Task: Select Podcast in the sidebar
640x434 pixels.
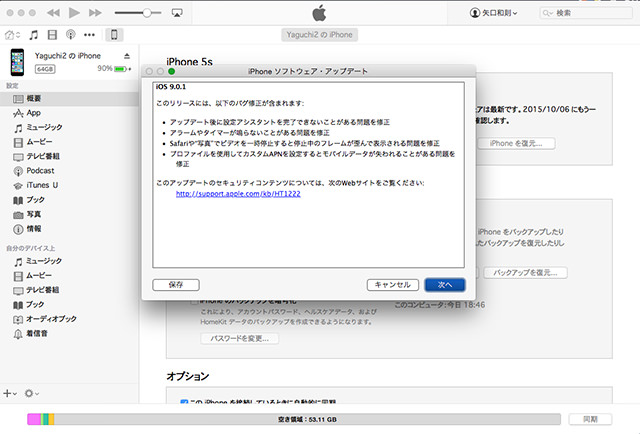Action: click(69, 171)
